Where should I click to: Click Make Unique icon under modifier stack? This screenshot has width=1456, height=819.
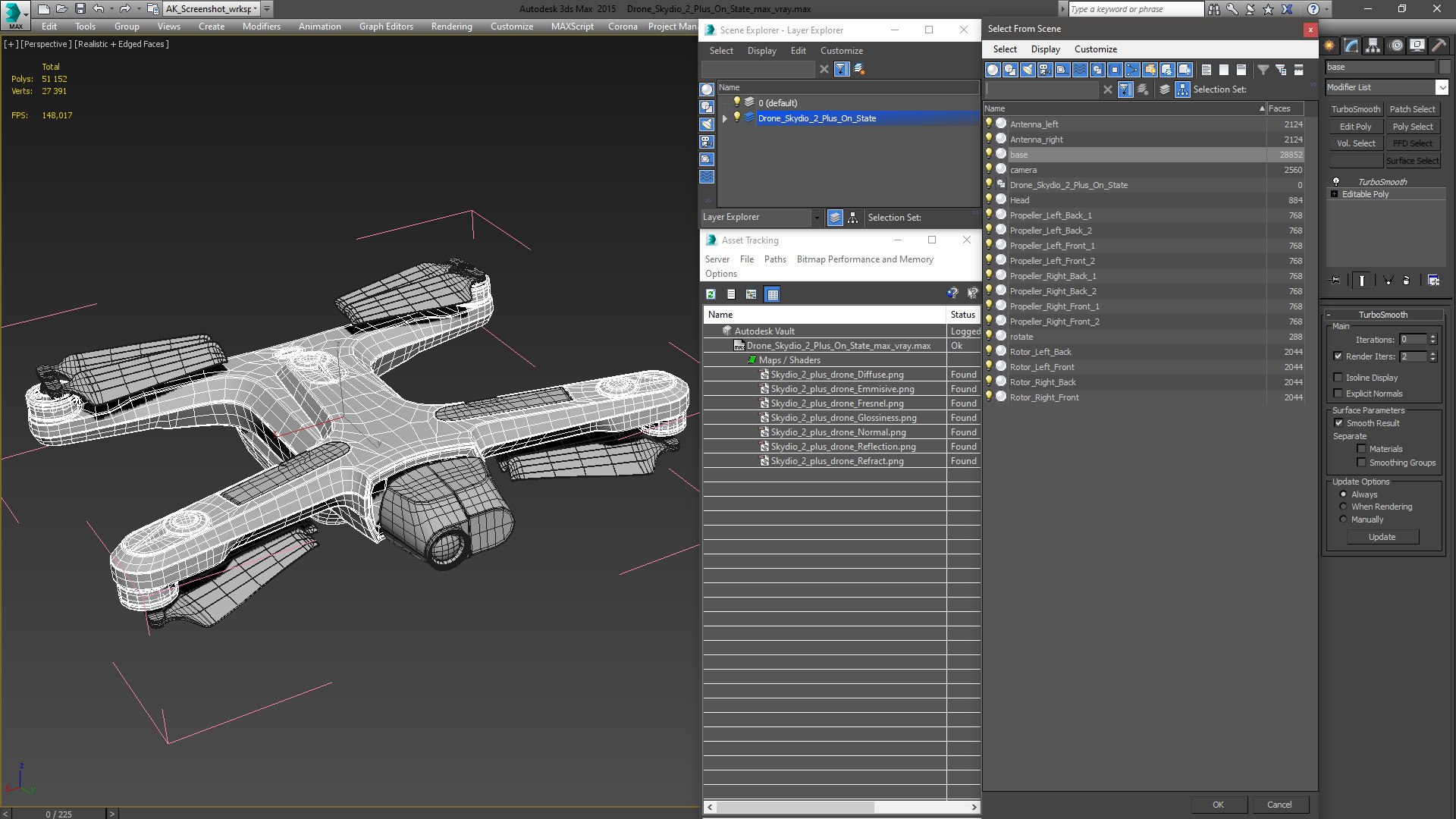1389,281
